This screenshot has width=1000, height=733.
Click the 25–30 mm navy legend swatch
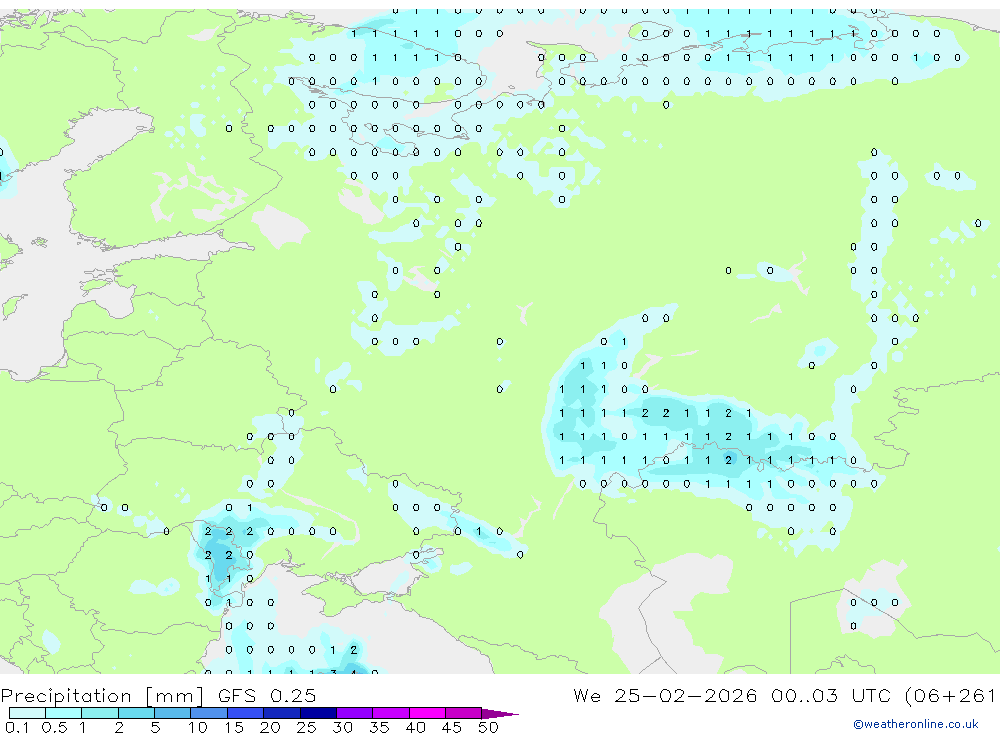point(318,713)
